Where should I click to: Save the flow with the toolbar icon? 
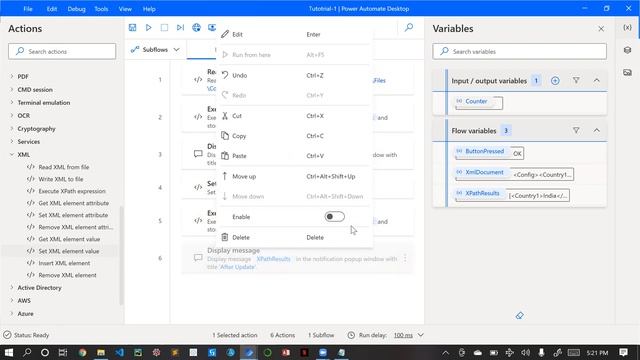(132, 27)
